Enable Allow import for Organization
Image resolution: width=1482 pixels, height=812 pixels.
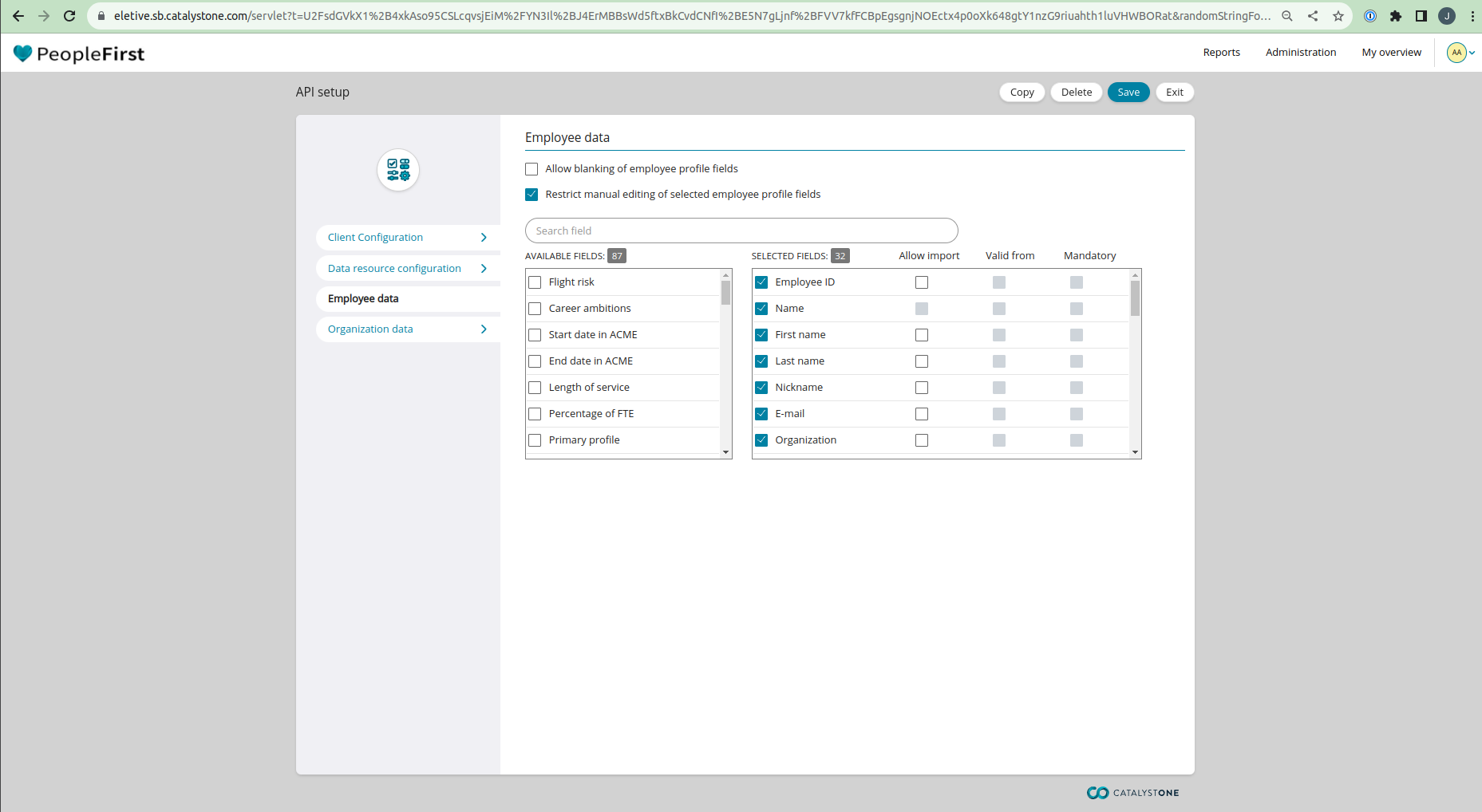922,440
